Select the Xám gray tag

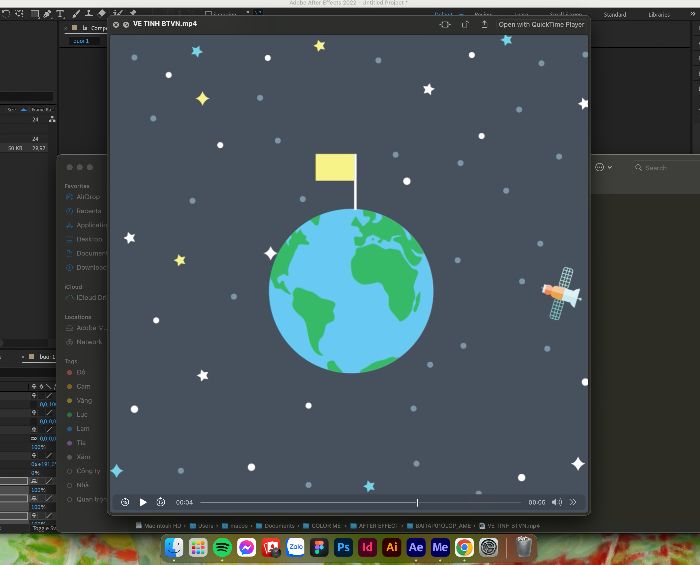point(79,457)
